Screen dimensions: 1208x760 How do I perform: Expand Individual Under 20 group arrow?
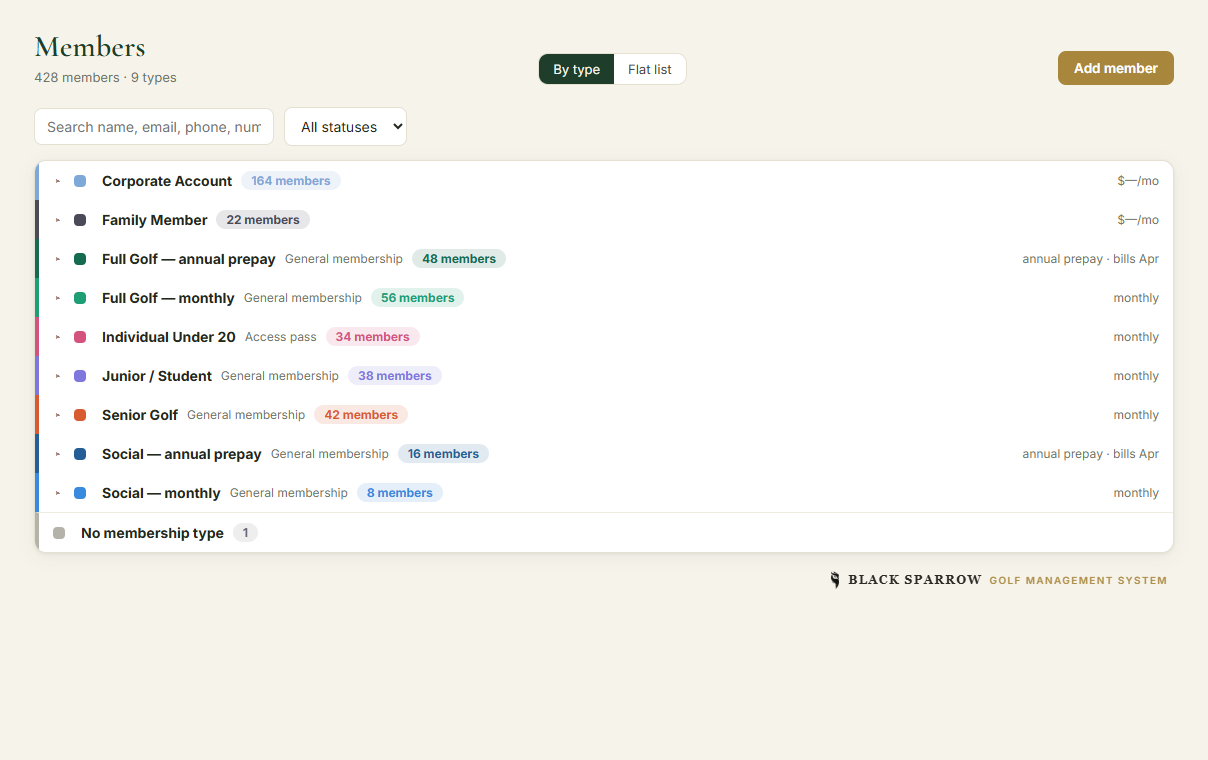pyautogui.click(x=58, y=337)
